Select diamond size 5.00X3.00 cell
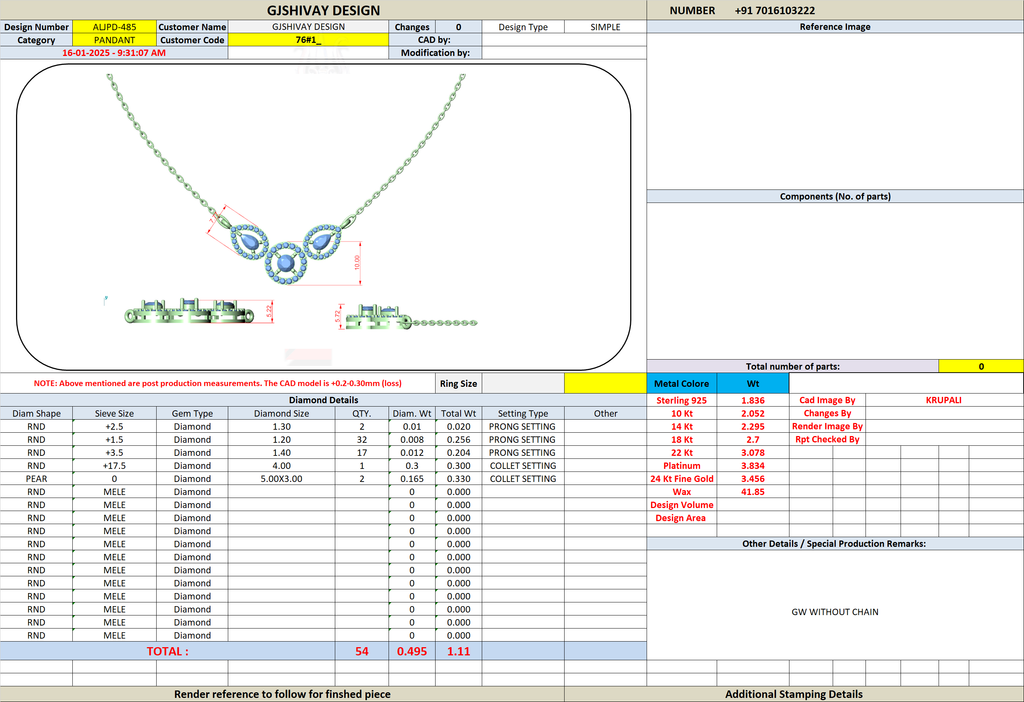This screenshot has width=1024, height=702. point(281,479)
